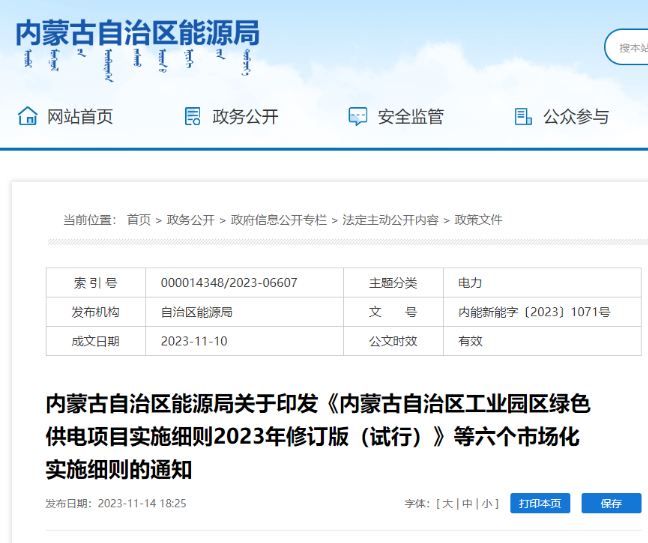Viewport: 648px width, 543px height.
Task: Click the home icon beside 网站首页
Action: tap(28, 116)
